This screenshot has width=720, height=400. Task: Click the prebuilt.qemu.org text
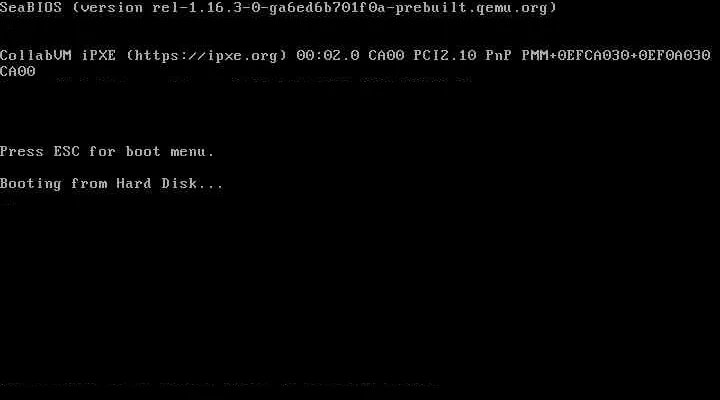pos(471,8)
